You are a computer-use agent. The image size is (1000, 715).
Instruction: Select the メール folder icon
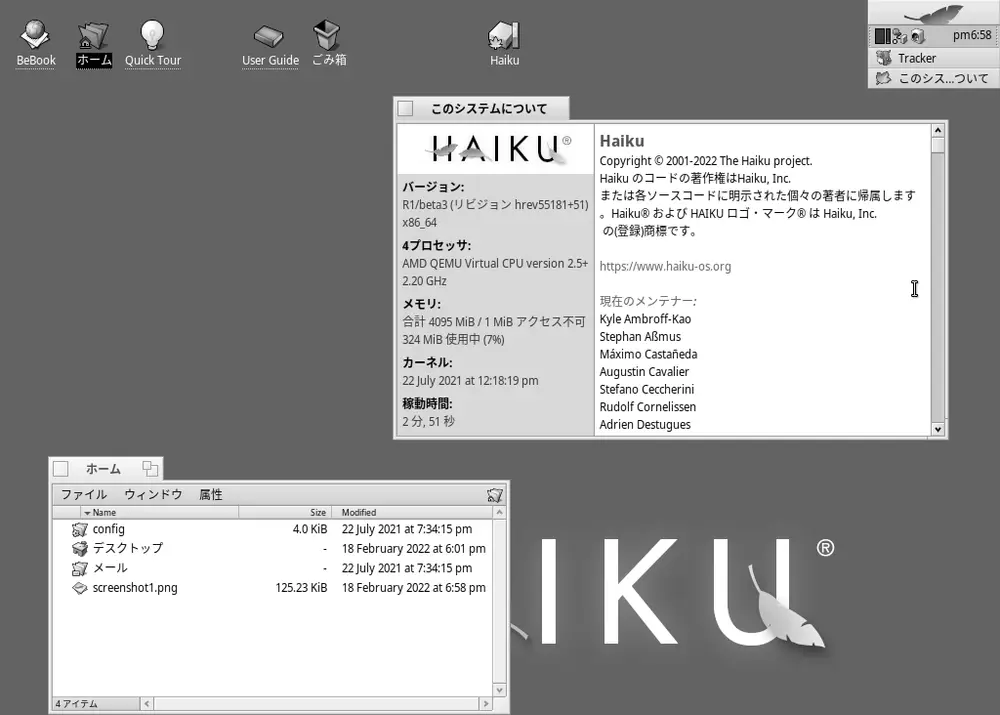pyautogui.click(x=80, y=568)
